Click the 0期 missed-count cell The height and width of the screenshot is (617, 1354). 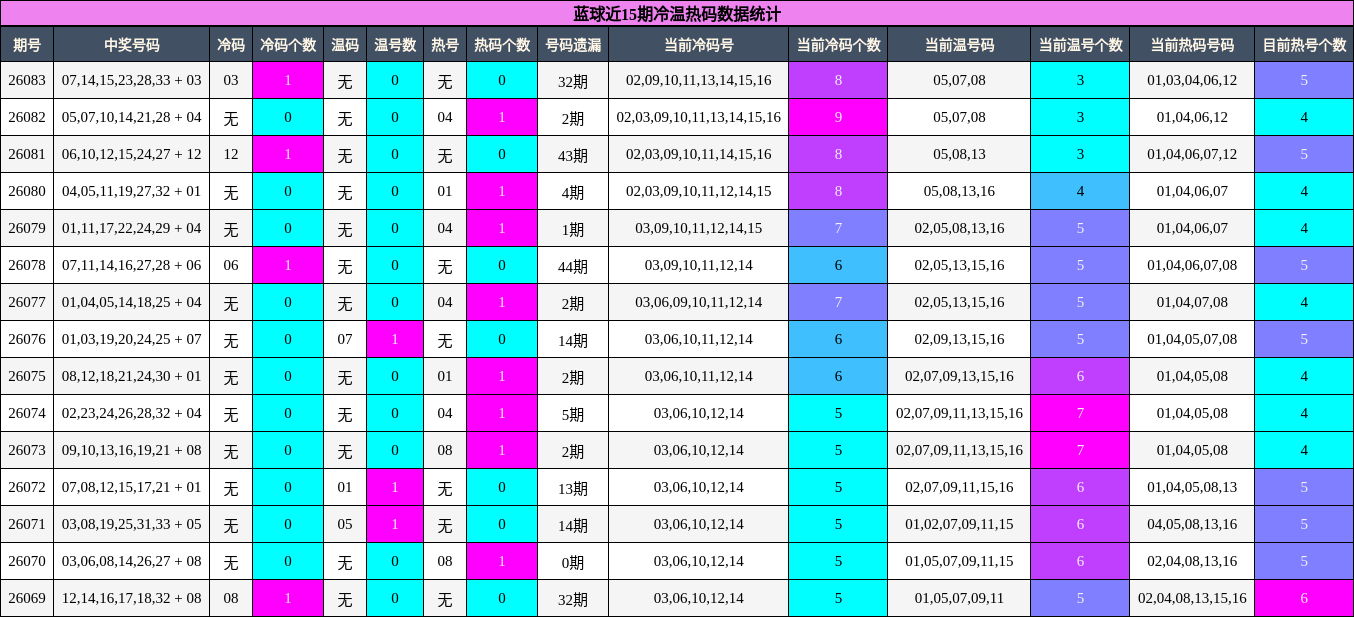click(573, 561)
